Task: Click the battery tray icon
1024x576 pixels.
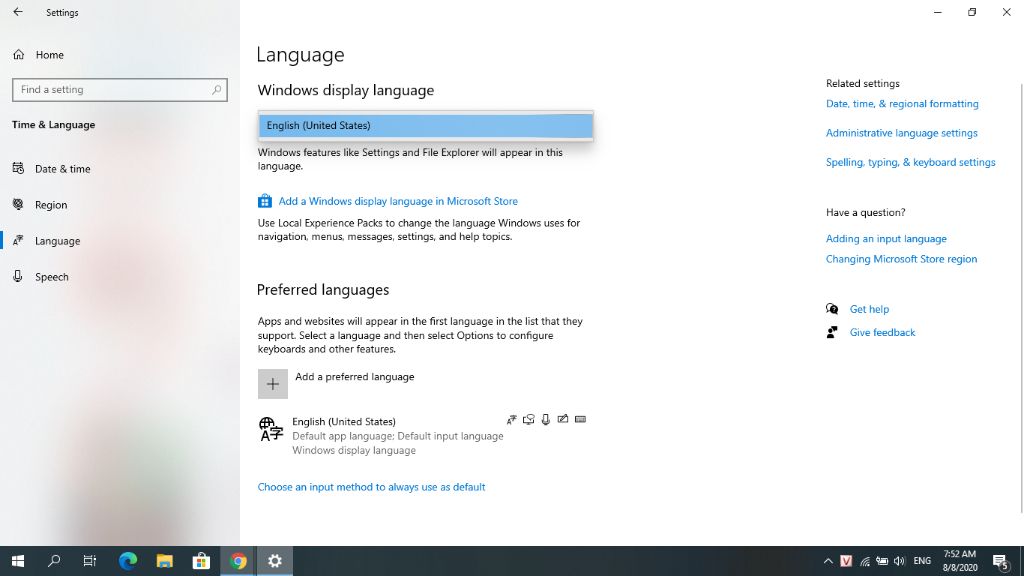Action: [882, 561]
